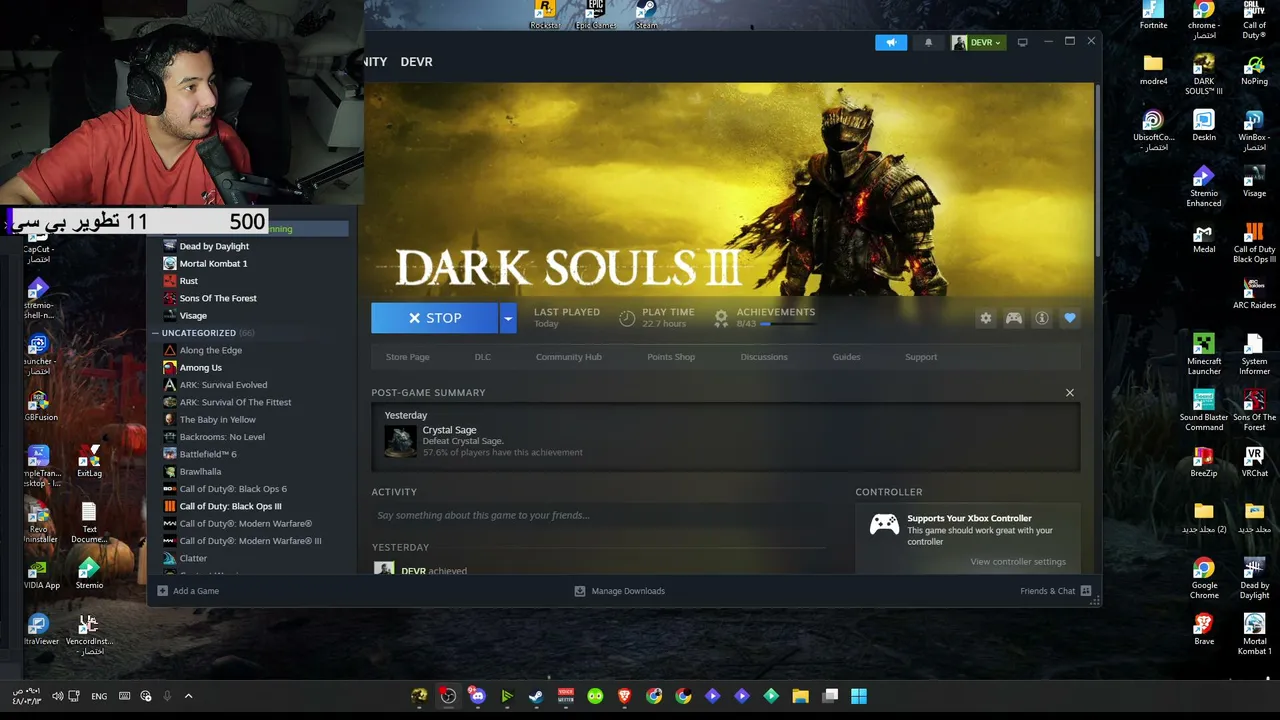Open the Discussions tab

tap(764, 357)
